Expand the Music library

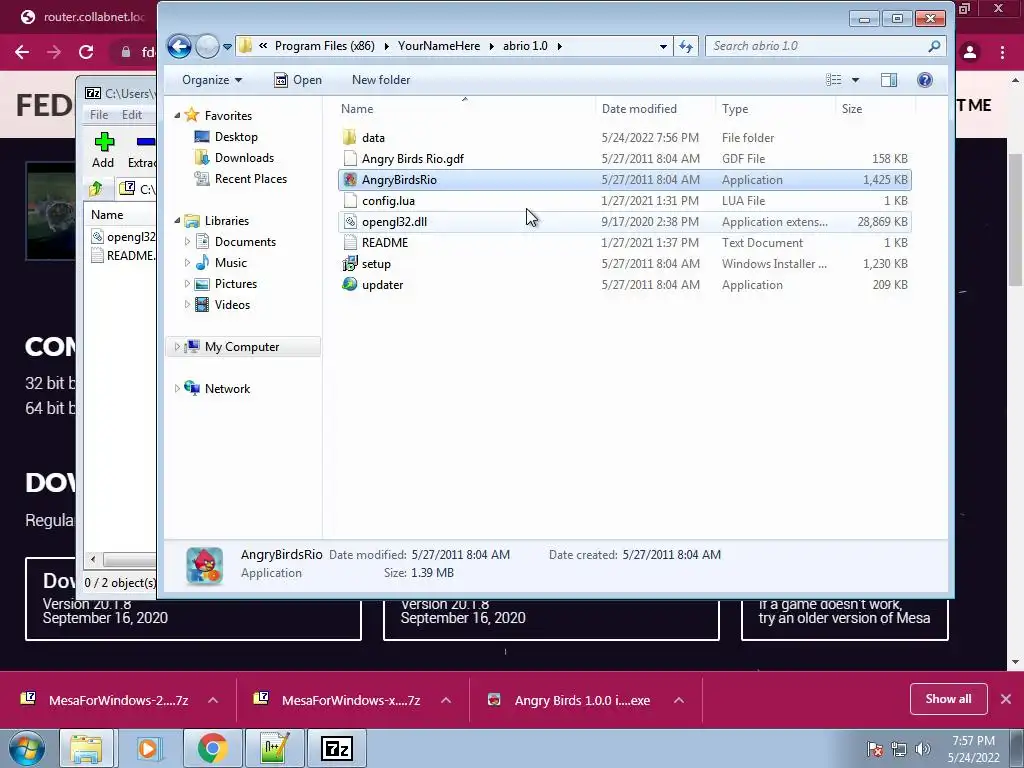click(187, 263)
